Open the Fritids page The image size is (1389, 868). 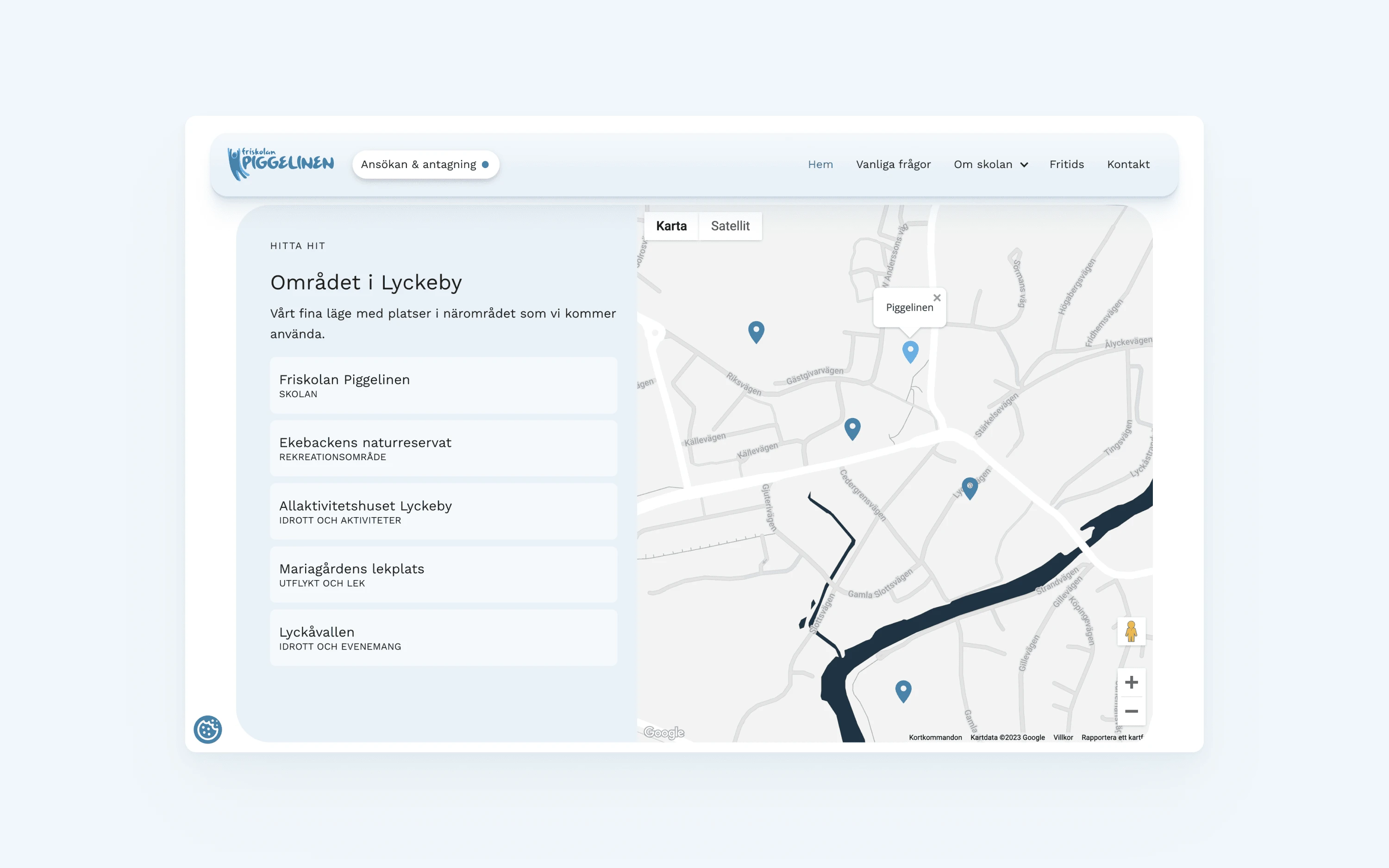click(1066, 164)
